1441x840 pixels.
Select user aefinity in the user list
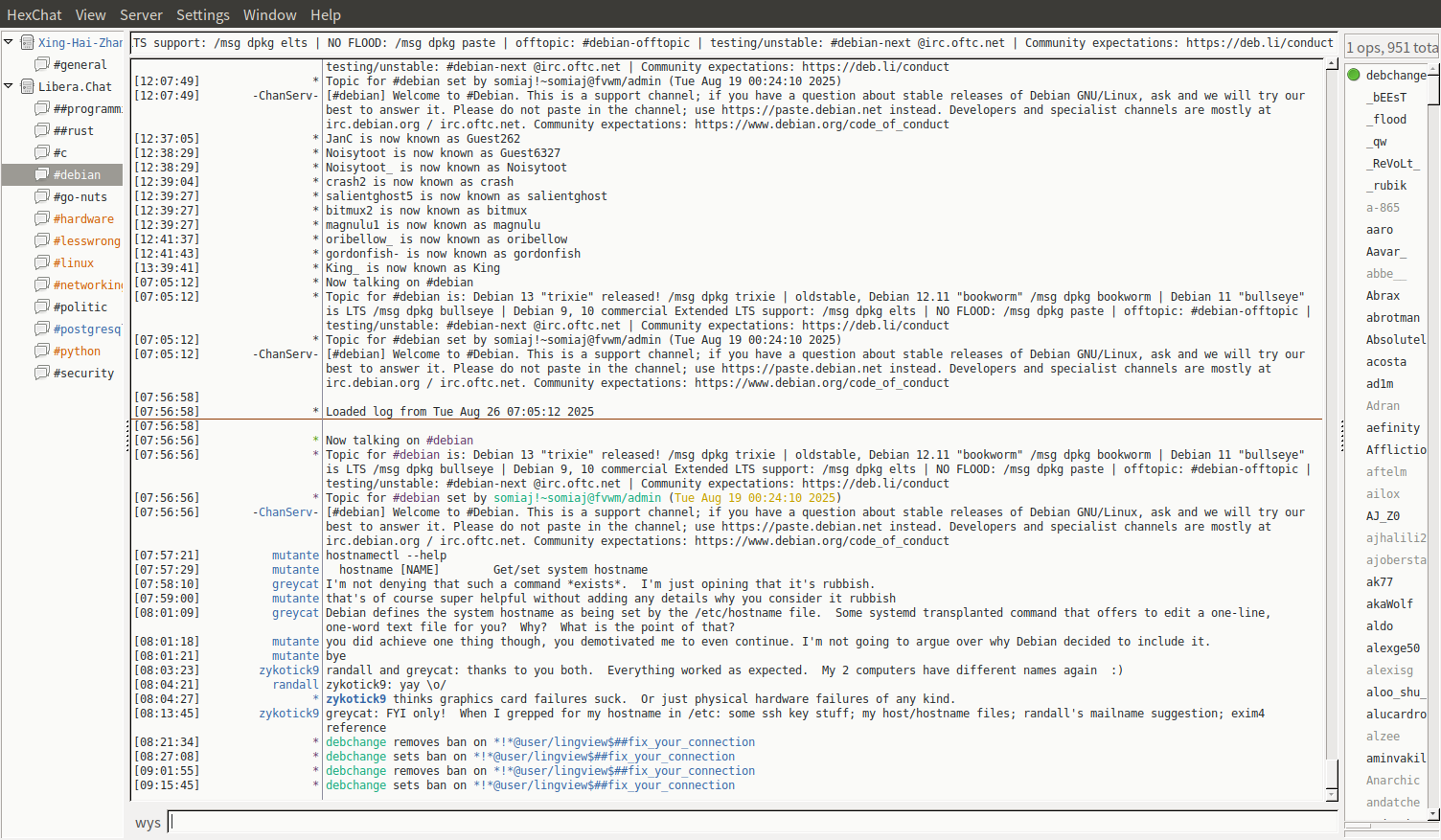1393,427
